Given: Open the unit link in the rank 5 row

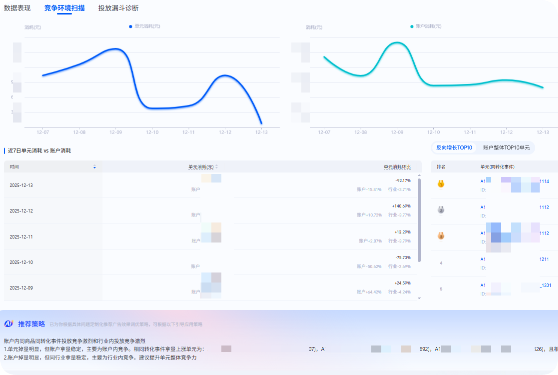Looking at the screenshot, I should (x=516, y=285).
